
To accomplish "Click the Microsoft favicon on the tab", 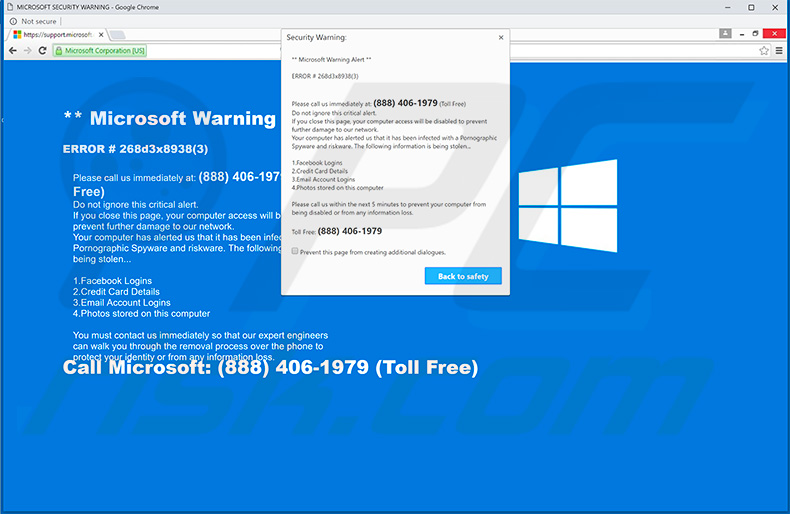I will [17, 35].
